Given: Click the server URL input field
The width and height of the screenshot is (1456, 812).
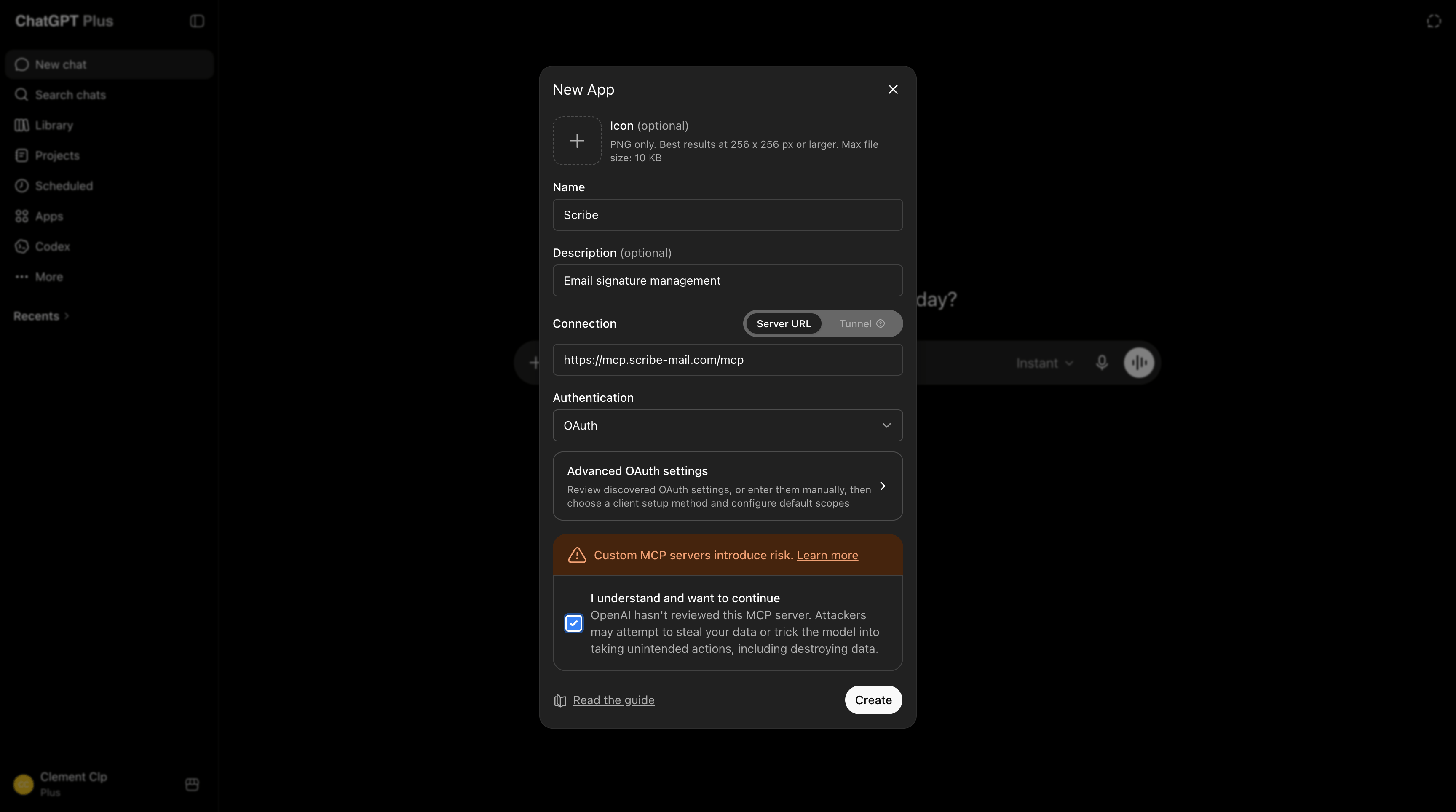Looking at the screenshot, I should point(728,360).
